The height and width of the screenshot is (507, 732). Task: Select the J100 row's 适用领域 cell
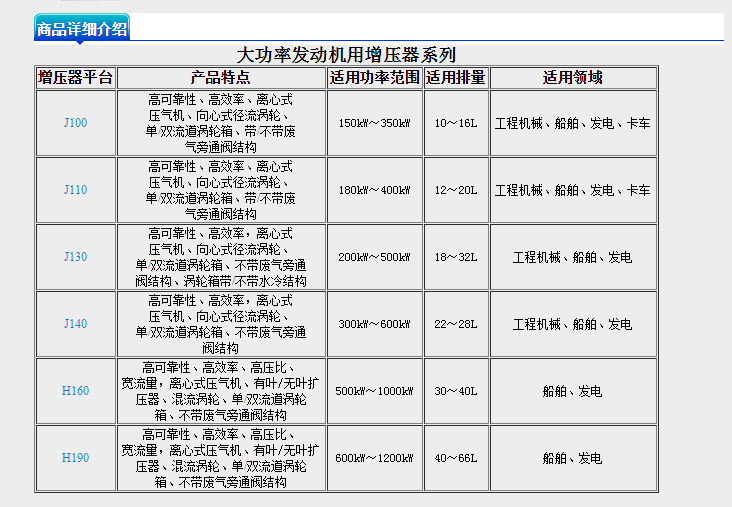(573, 123)
